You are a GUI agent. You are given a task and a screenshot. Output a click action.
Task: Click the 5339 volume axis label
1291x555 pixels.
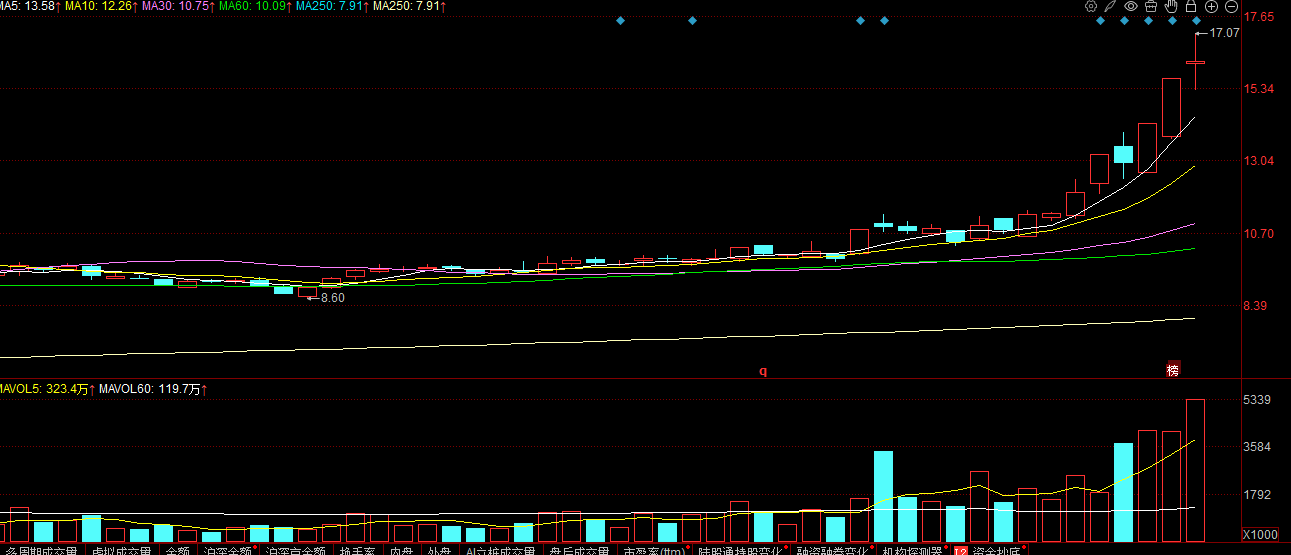coord(1256,400)
